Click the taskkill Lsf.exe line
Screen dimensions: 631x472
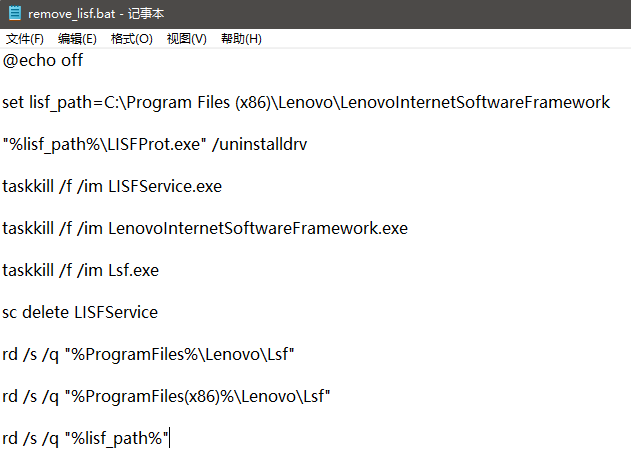[x=80, y=270]
